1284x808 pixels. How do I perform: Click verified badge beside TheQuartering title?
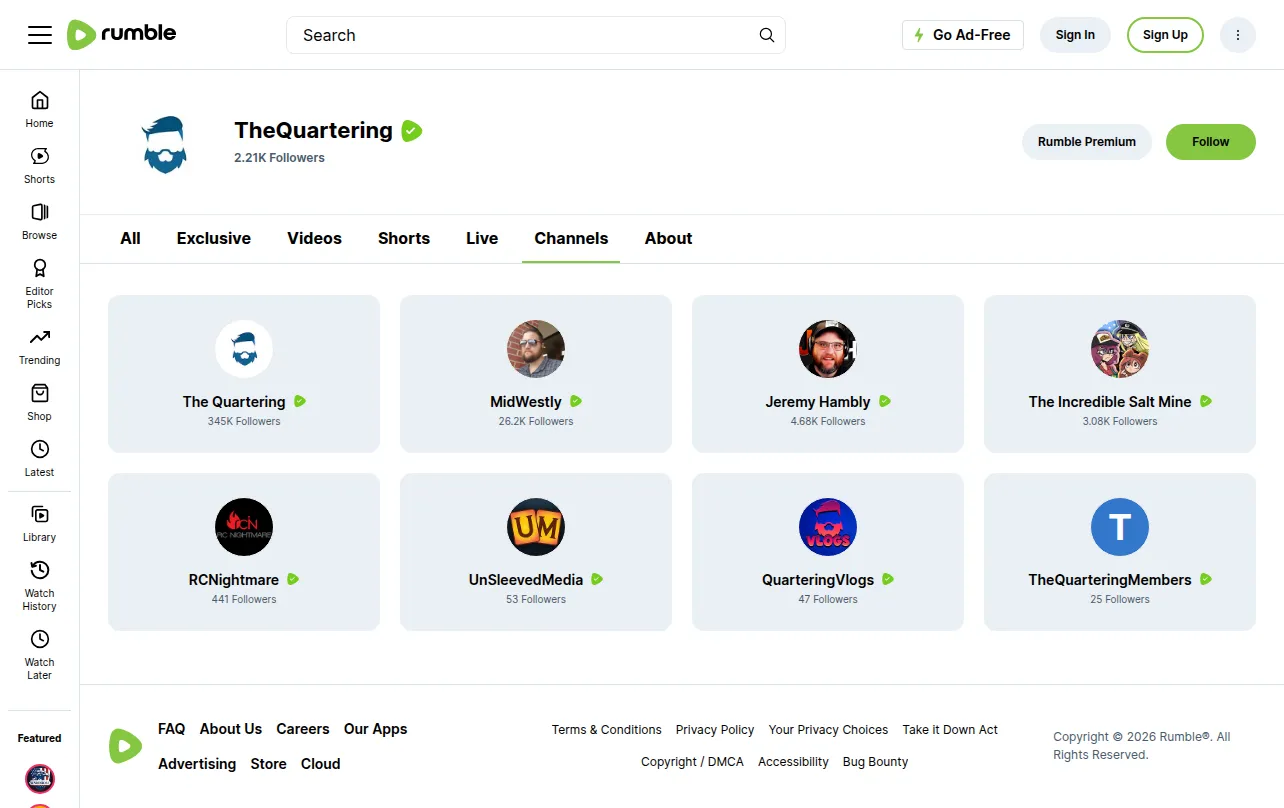pyautogui.click(x=411, y=131)
